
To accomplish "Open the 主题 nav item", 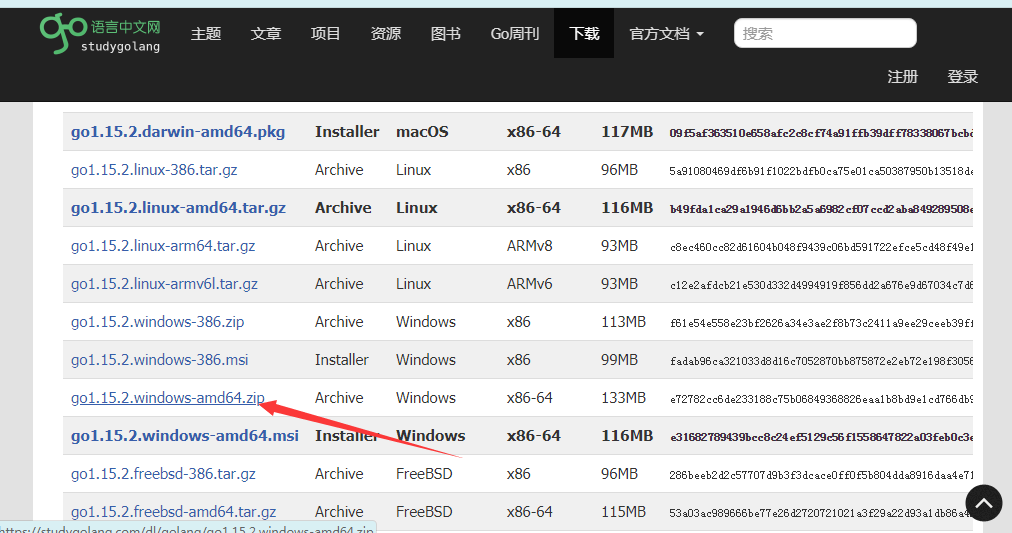I will [x=206, y=34].
